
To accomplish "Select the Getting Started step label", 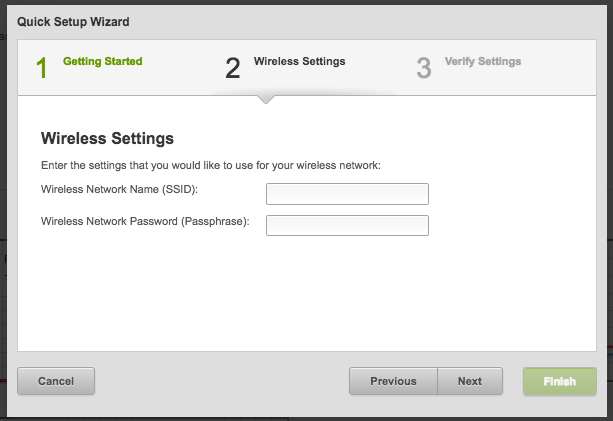I will click(x=102, y=61).
